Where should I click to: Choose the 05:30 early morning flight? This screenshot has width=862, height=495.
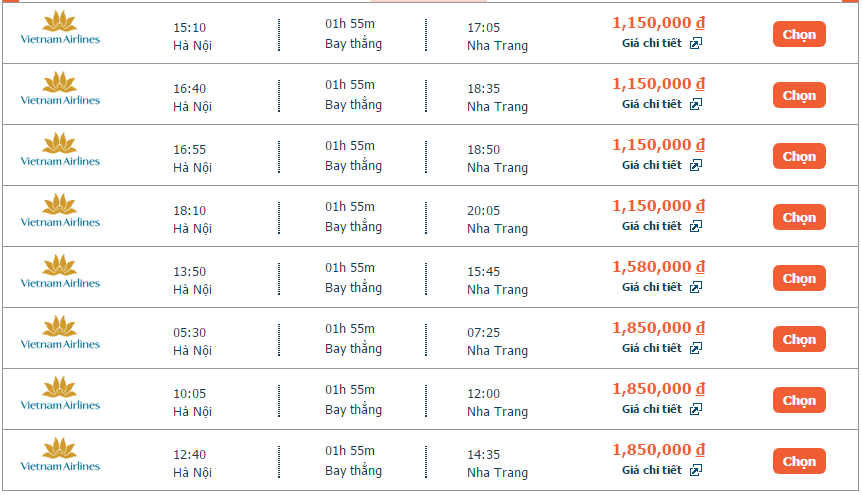(799, 339)
